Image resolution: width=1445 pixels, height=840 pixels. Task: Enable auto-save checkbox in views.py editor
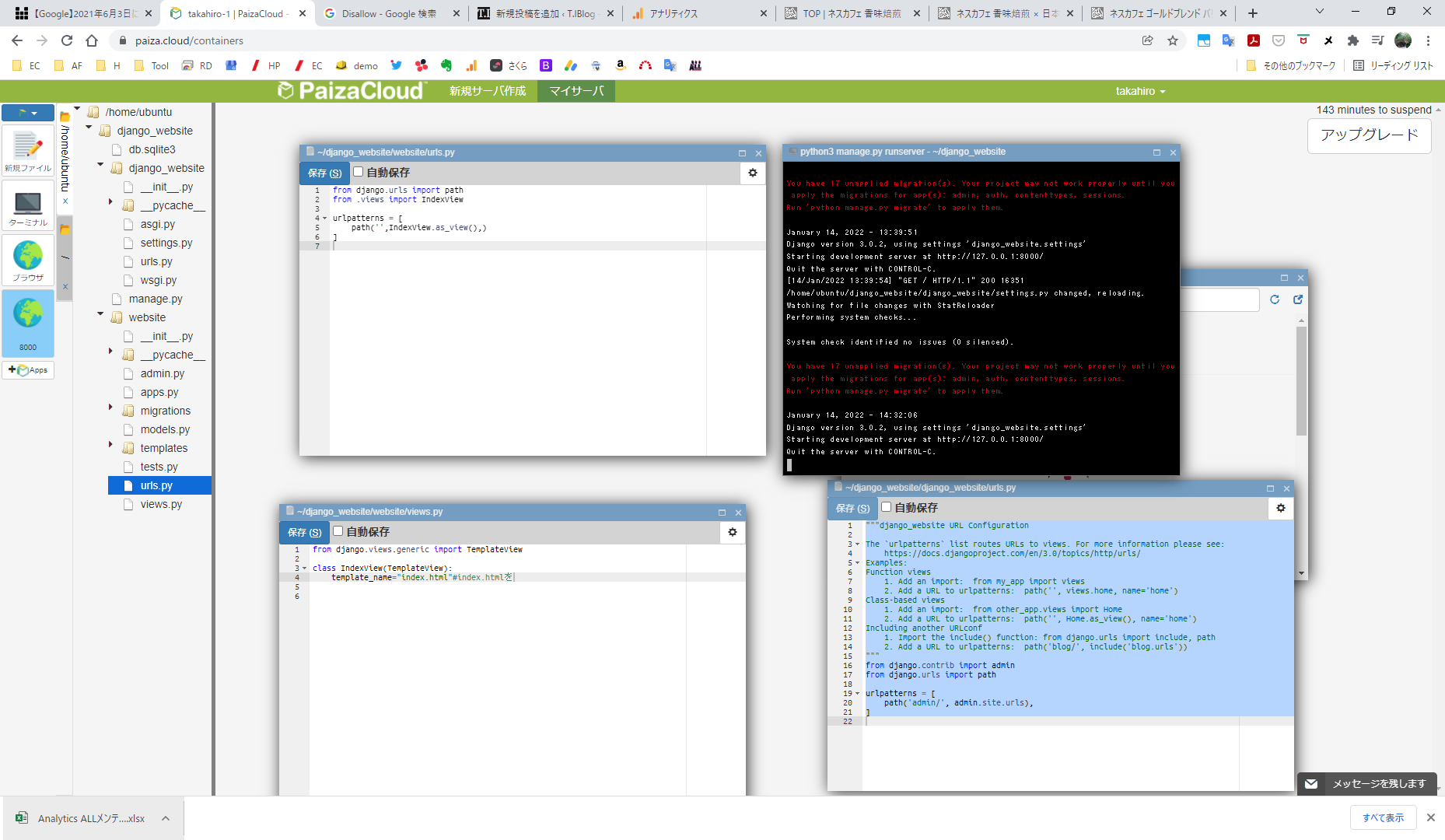338,531
